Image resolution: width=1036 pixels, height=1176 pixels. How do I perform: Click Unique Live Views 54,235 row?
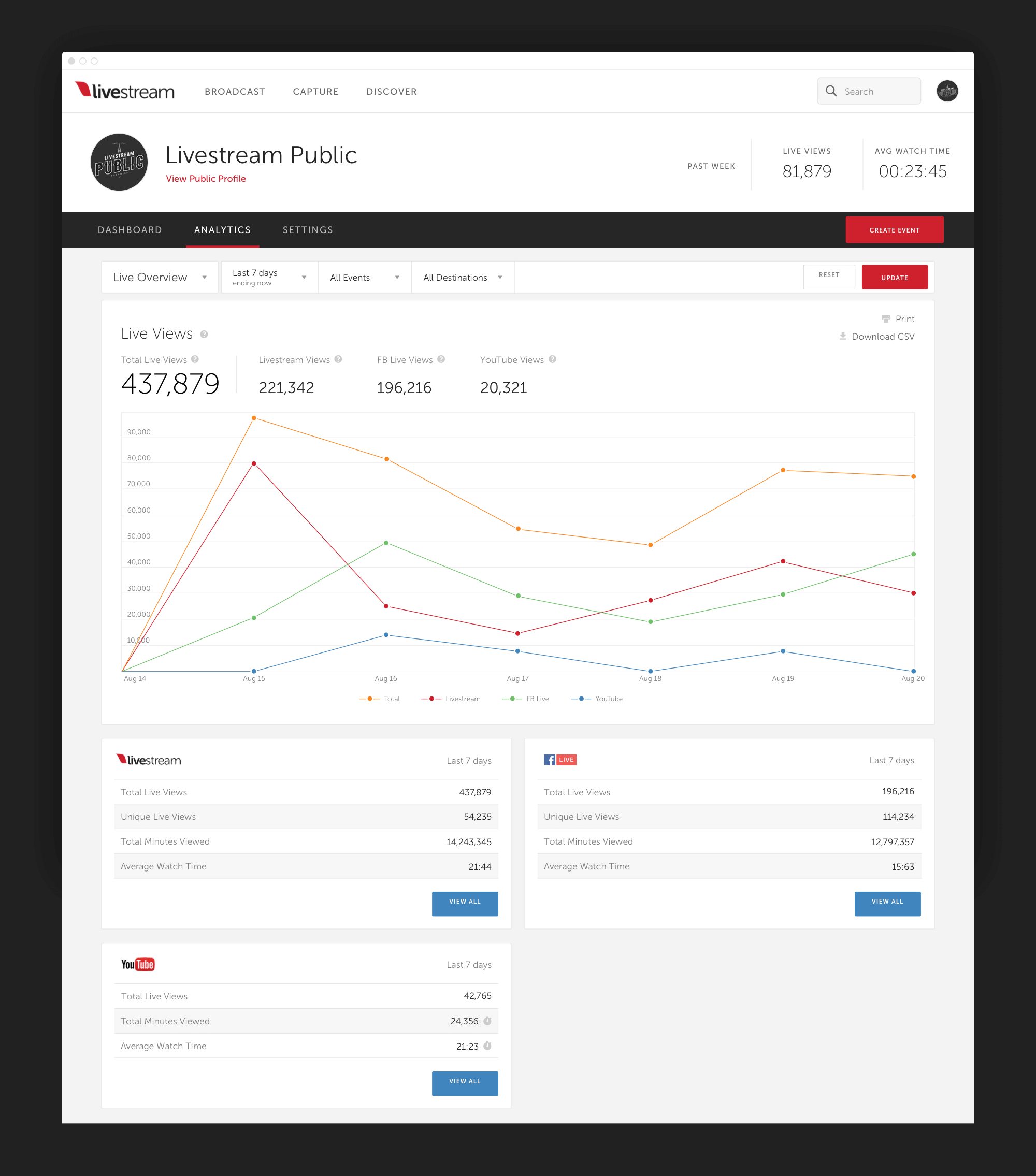coord(306,817)
